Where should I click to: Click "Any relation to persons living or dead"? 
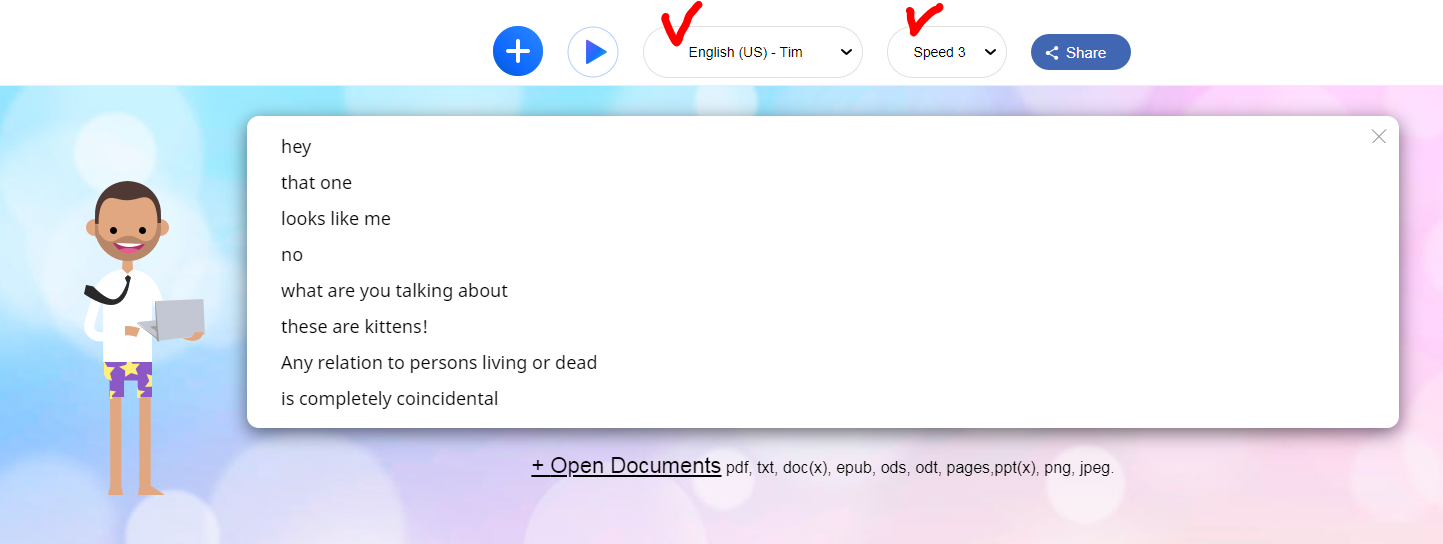coord(439,363)
